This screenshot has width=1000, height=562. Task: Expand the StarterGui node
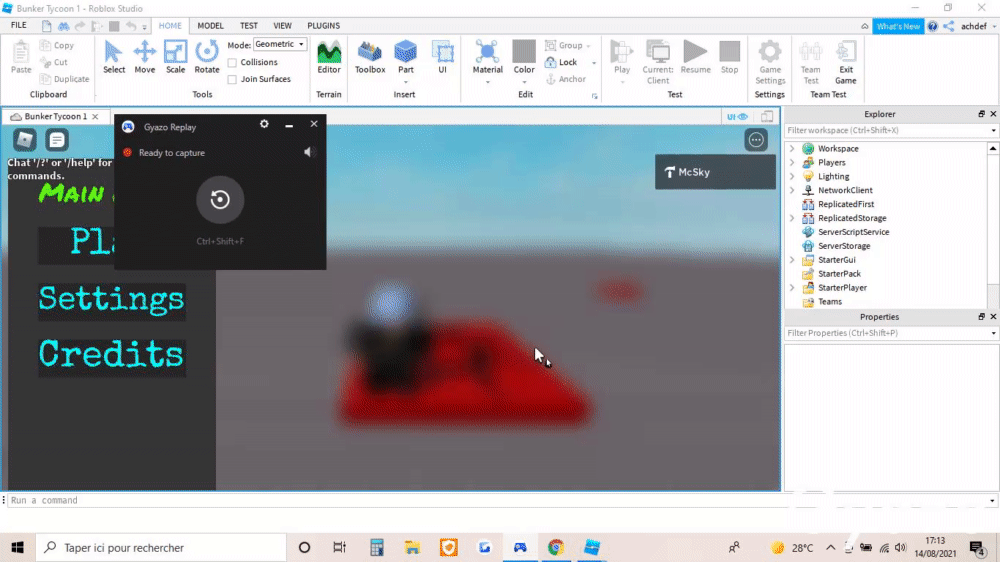tap(792, 260)
